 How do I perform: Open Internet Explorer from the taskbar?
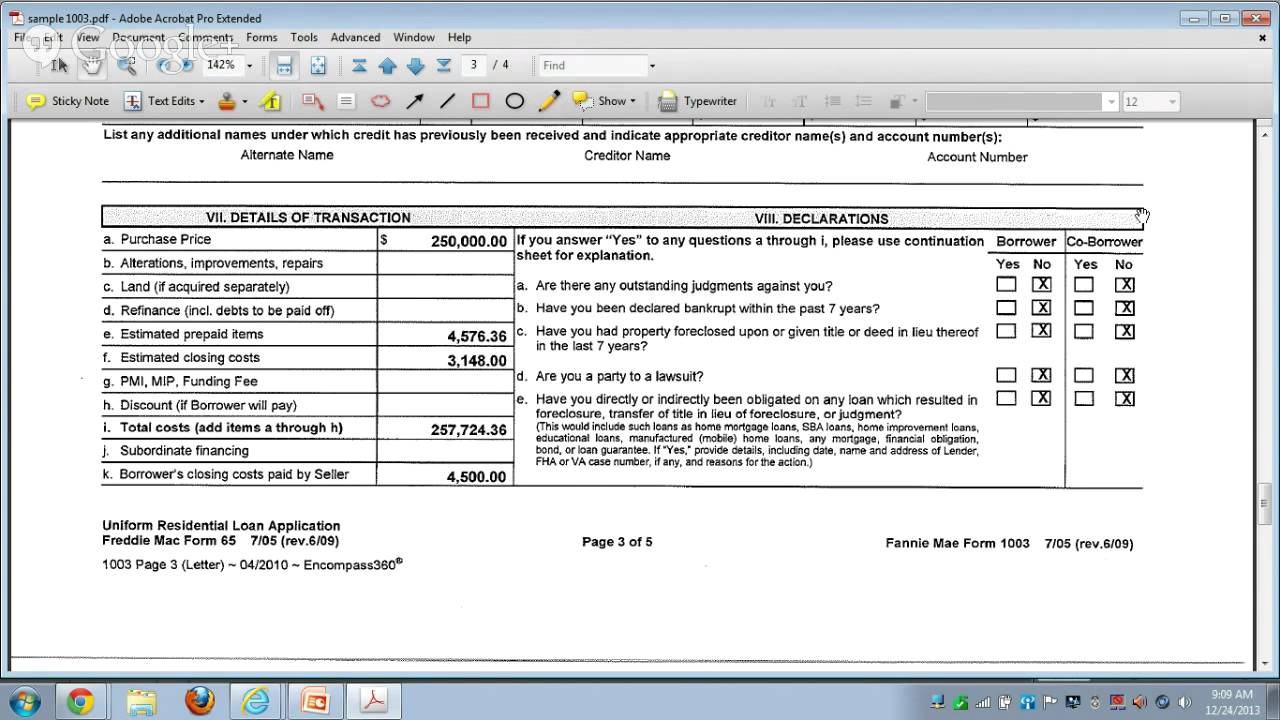point(257,701)
